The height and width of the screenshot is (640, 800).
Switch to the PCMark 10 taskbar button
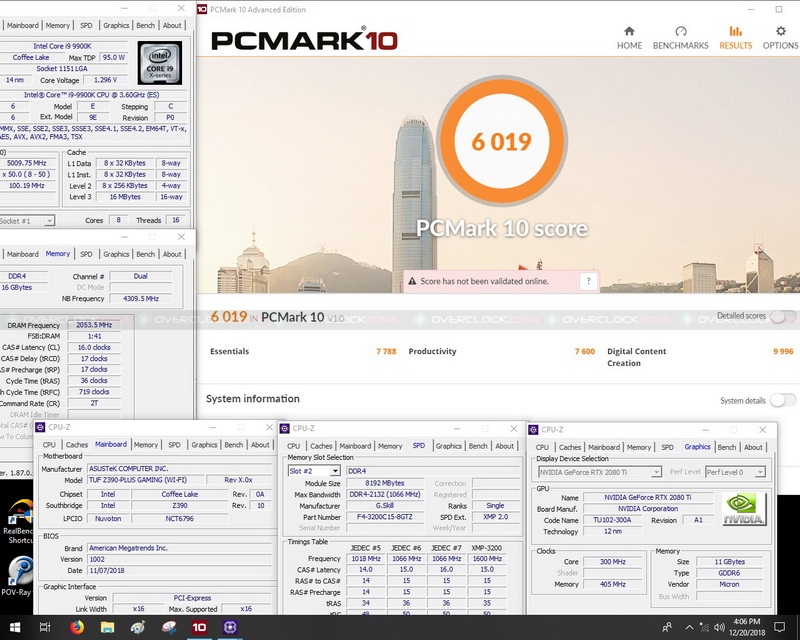(199, 627)
